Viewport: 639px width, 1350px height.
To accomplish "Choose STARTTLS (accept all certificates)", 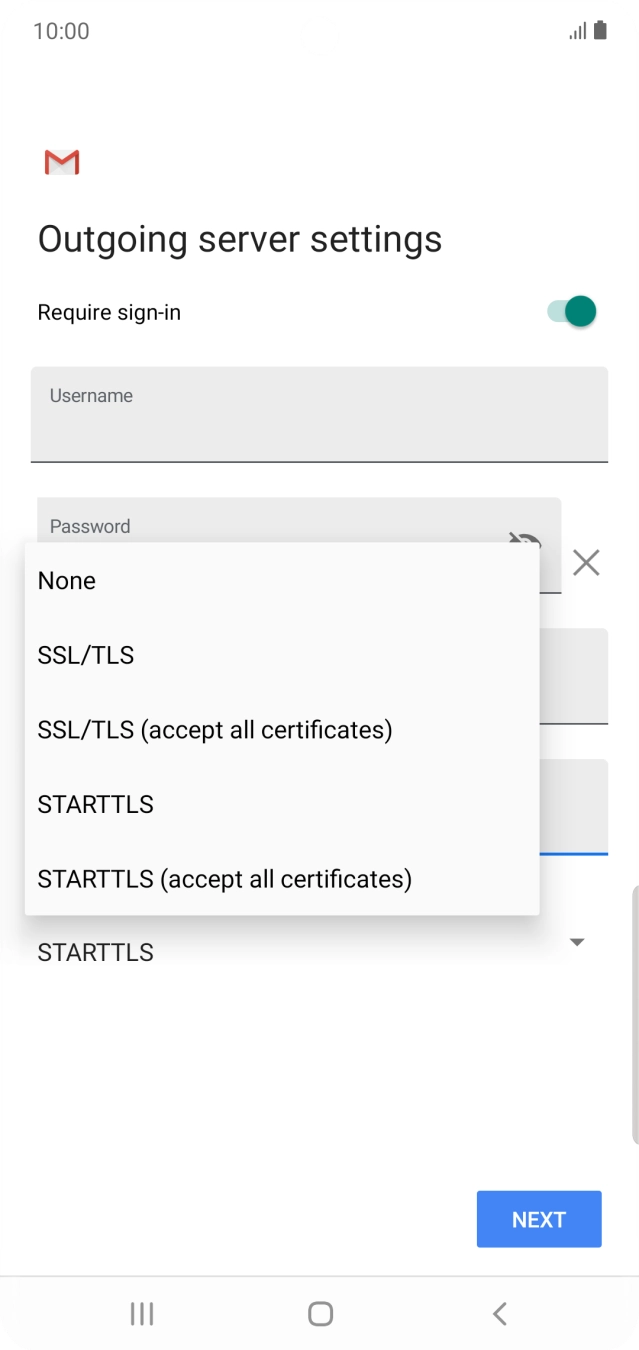I will 224,879.
